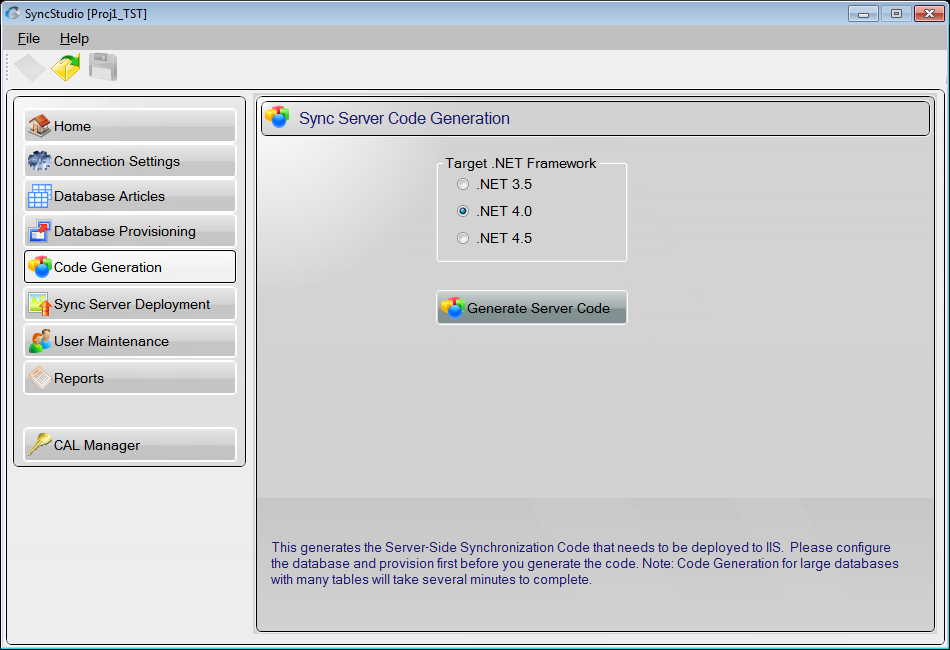This screenshot has width=950, height=650.
Task: Close the SyncStudio window
Action: tap(929, 13)
